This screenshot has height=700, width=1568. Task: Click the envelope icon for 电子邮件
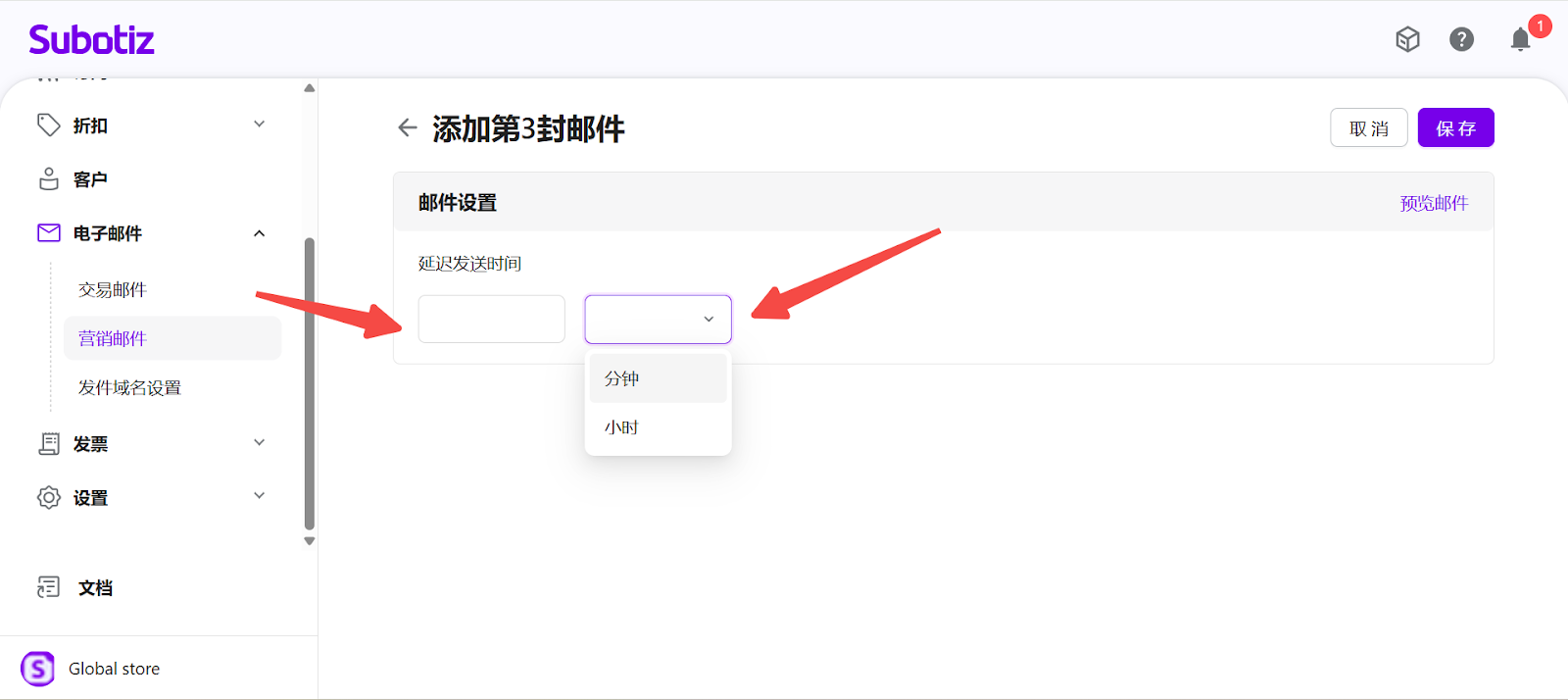49,233
